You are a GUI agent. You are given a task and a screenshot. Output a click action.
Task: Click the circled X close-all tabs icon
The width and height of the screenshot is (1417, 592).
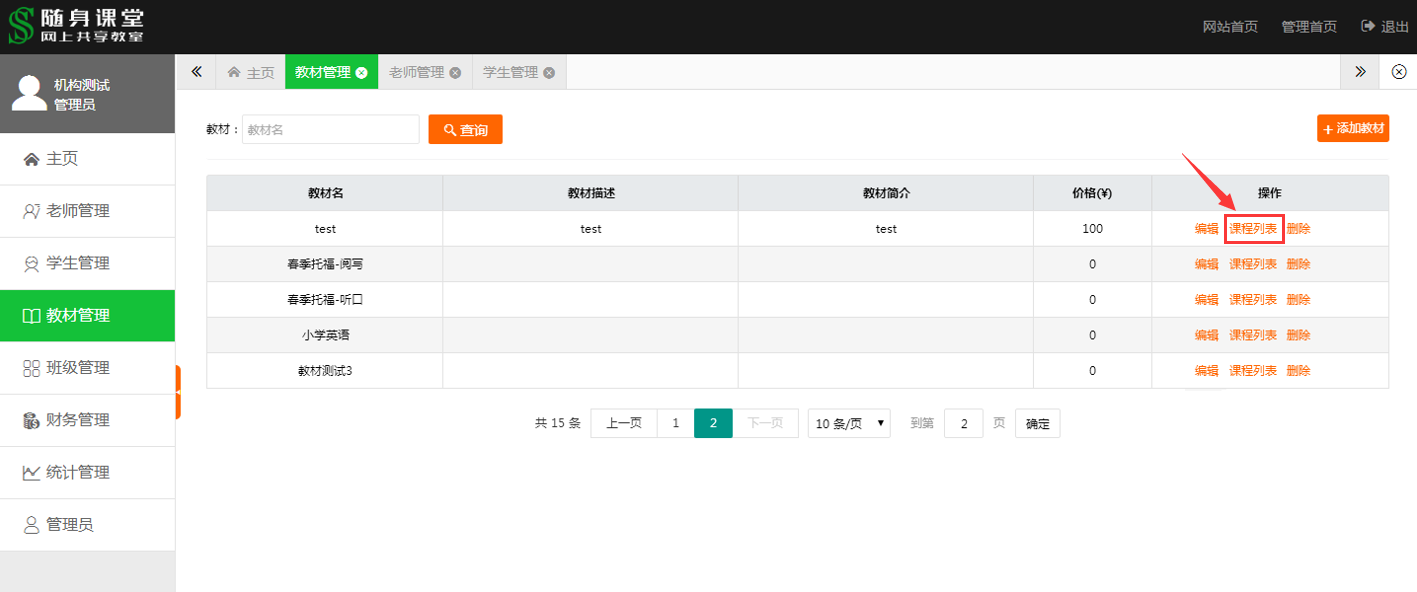[1399, 72]
